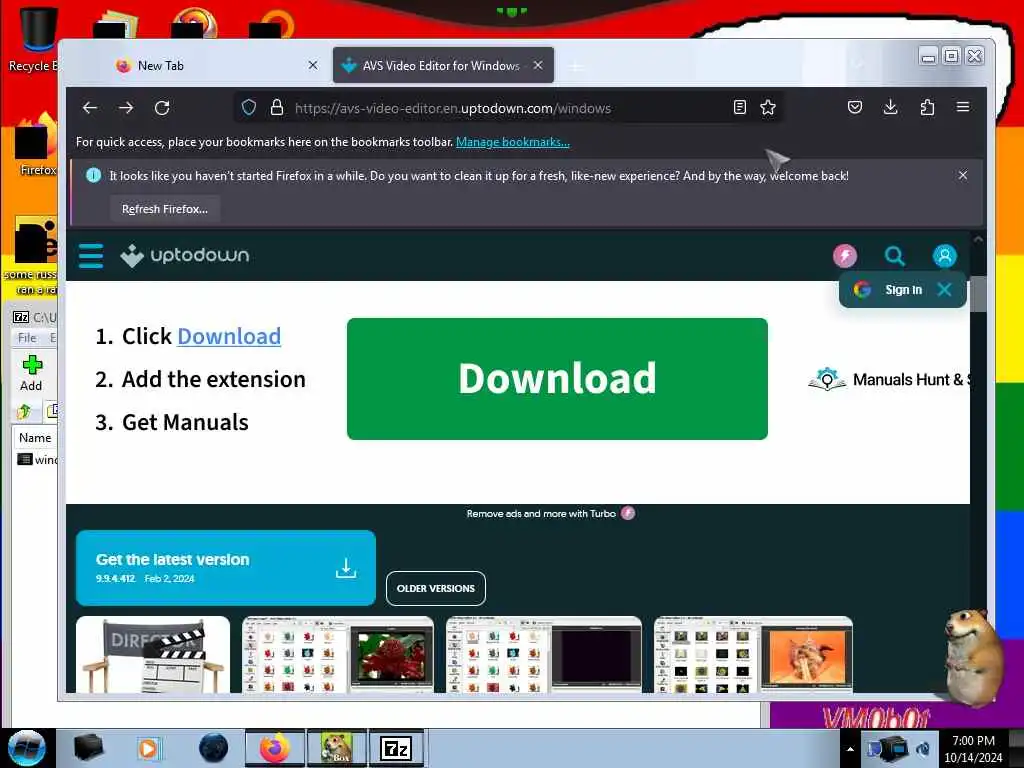Click the taskbar clock 7:00 PM
The image size is (1024, 768).
point(973,749)
